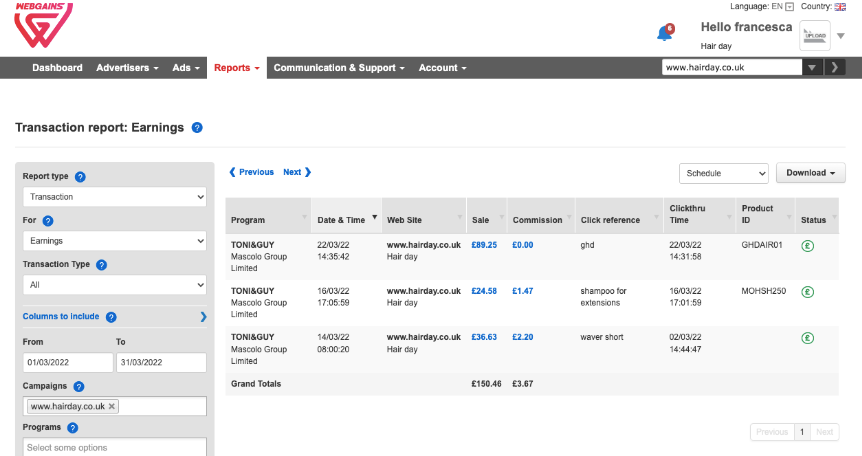This screenshot has width=862, height=456.
Task: Go to Dashboard menu item
Action: pos(57,68)
